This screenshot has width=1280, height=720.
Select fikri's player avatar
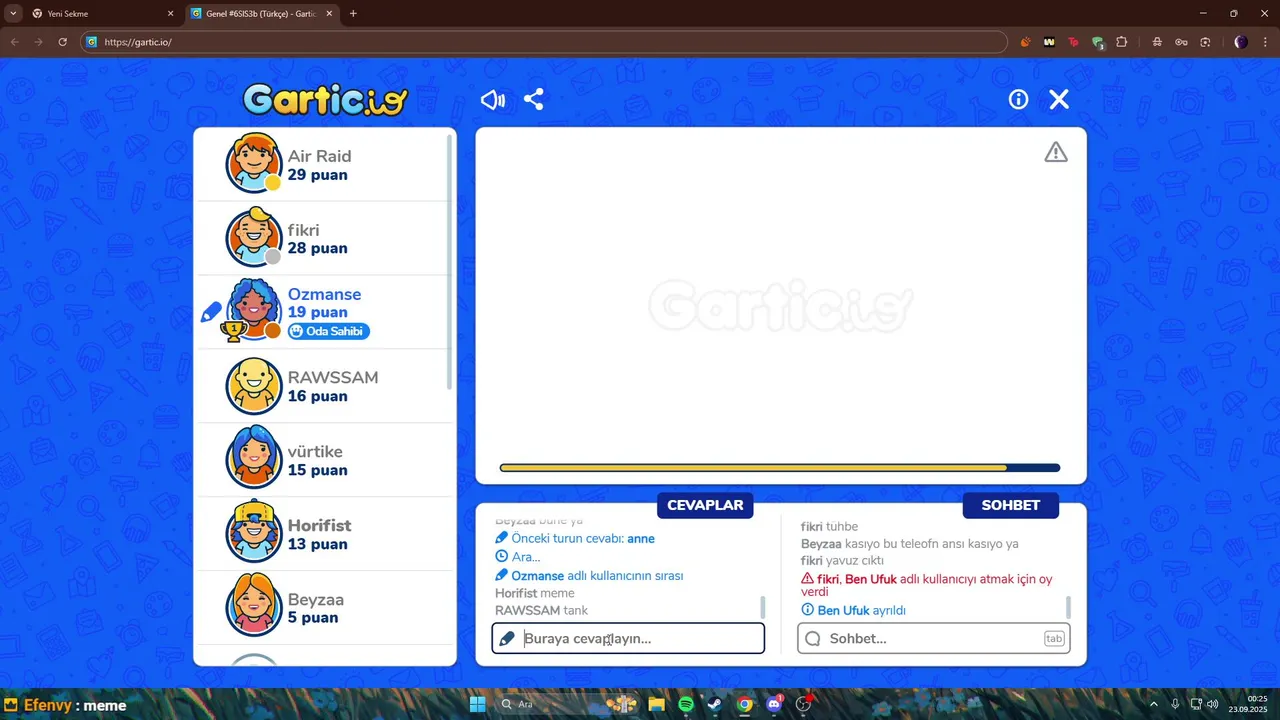click(254, 237)
